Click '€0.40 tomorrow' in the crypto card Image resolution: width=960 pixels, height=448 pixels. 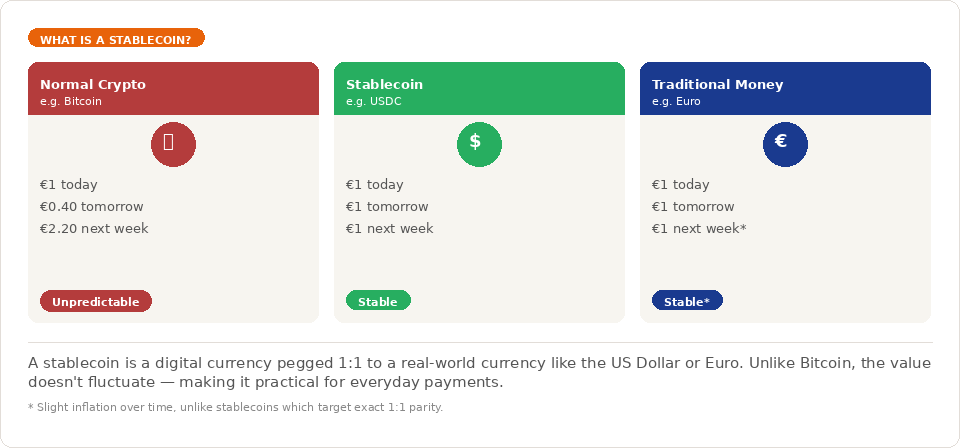point(92,207)
